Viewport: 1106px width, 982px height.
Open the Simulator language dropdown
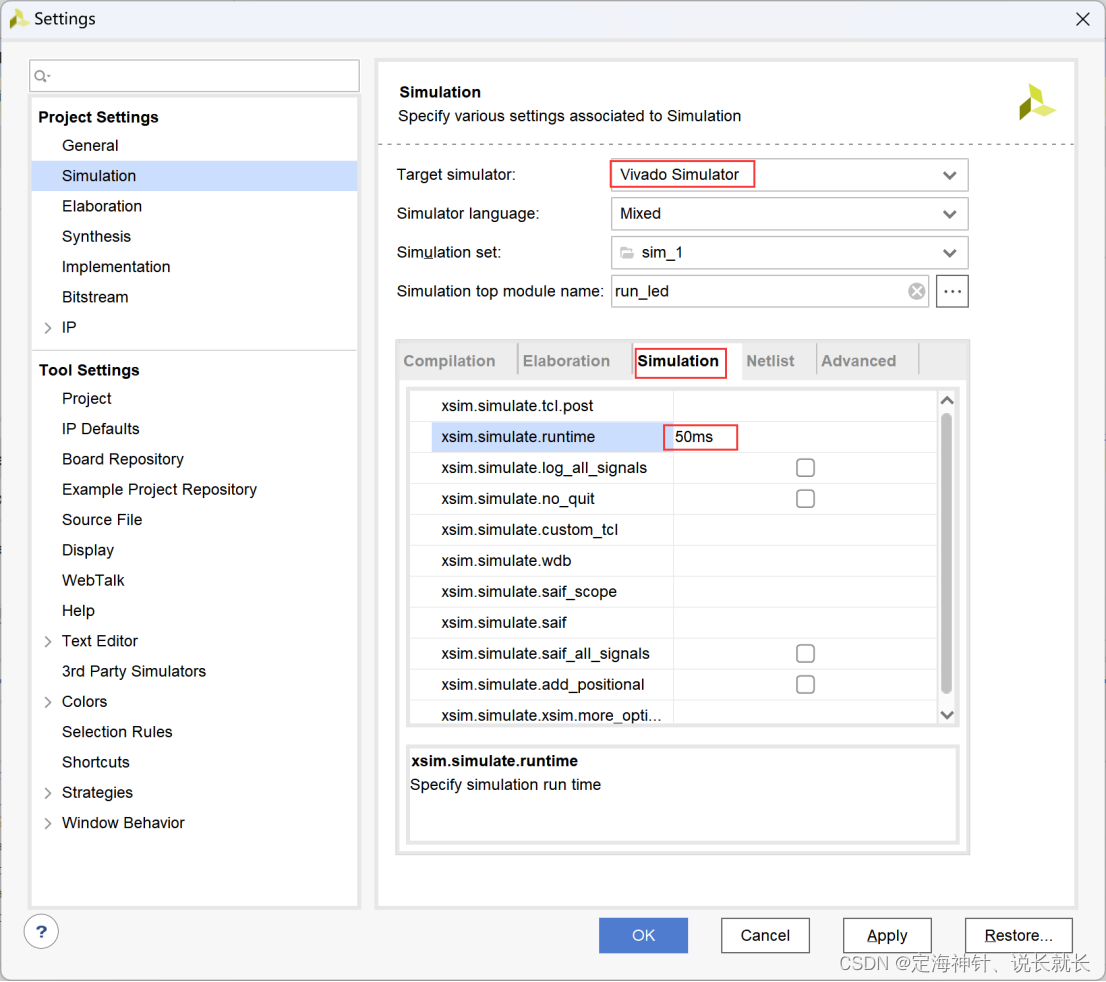pyautogui.click(x=789, y=214)
